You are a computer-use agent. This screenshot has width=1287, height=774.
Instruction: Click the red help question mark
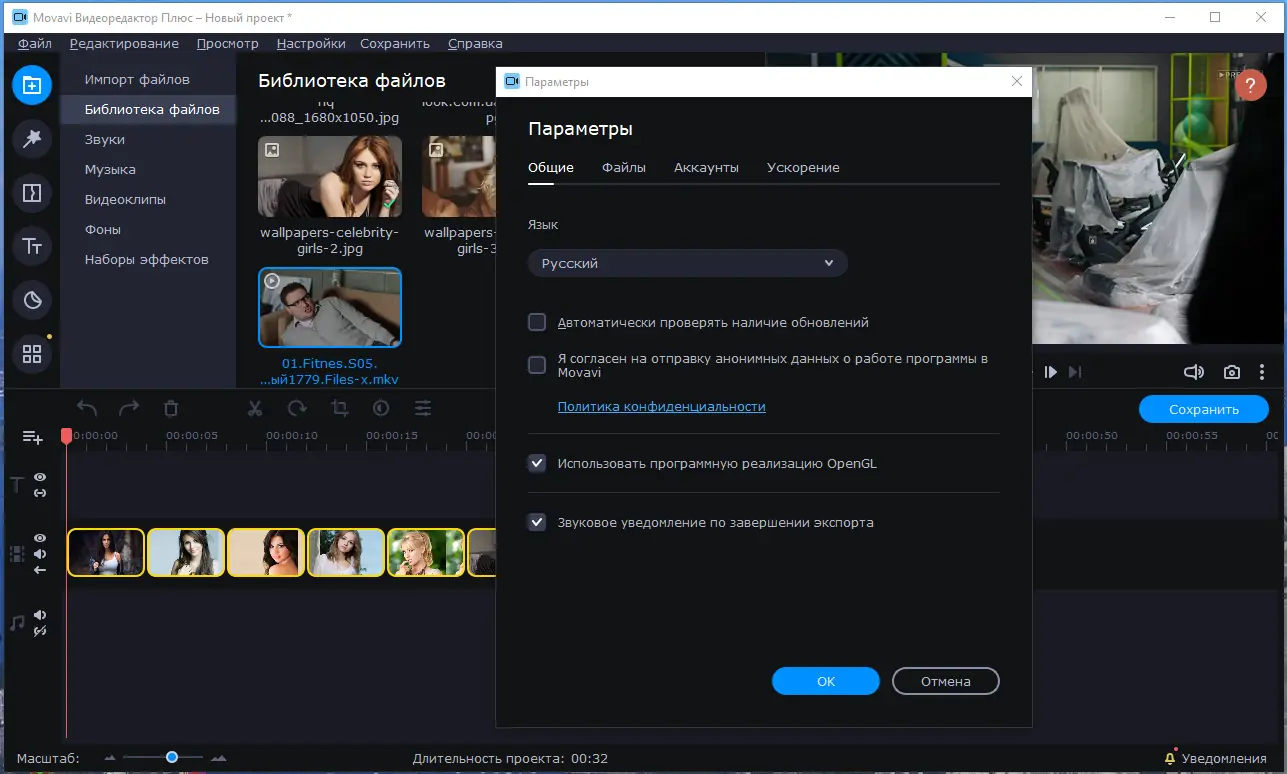click(x=1251, y=86)
